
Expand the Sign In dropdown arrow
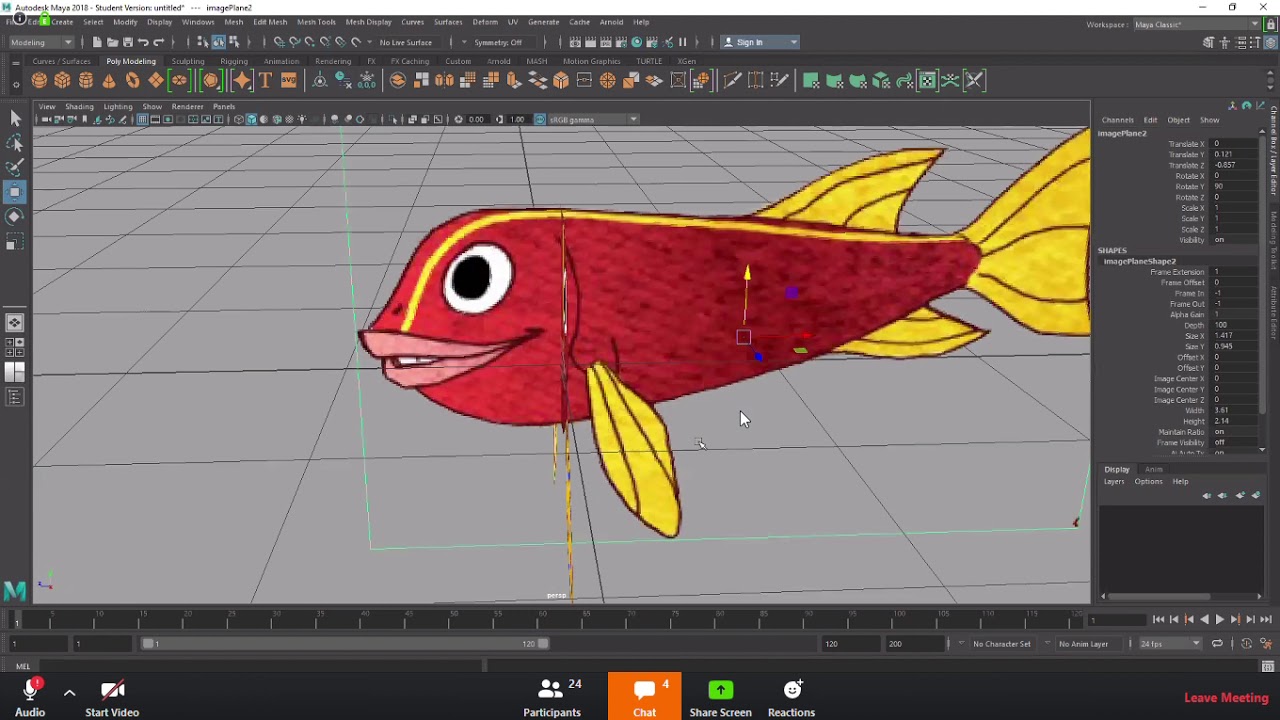pos(794,42)
